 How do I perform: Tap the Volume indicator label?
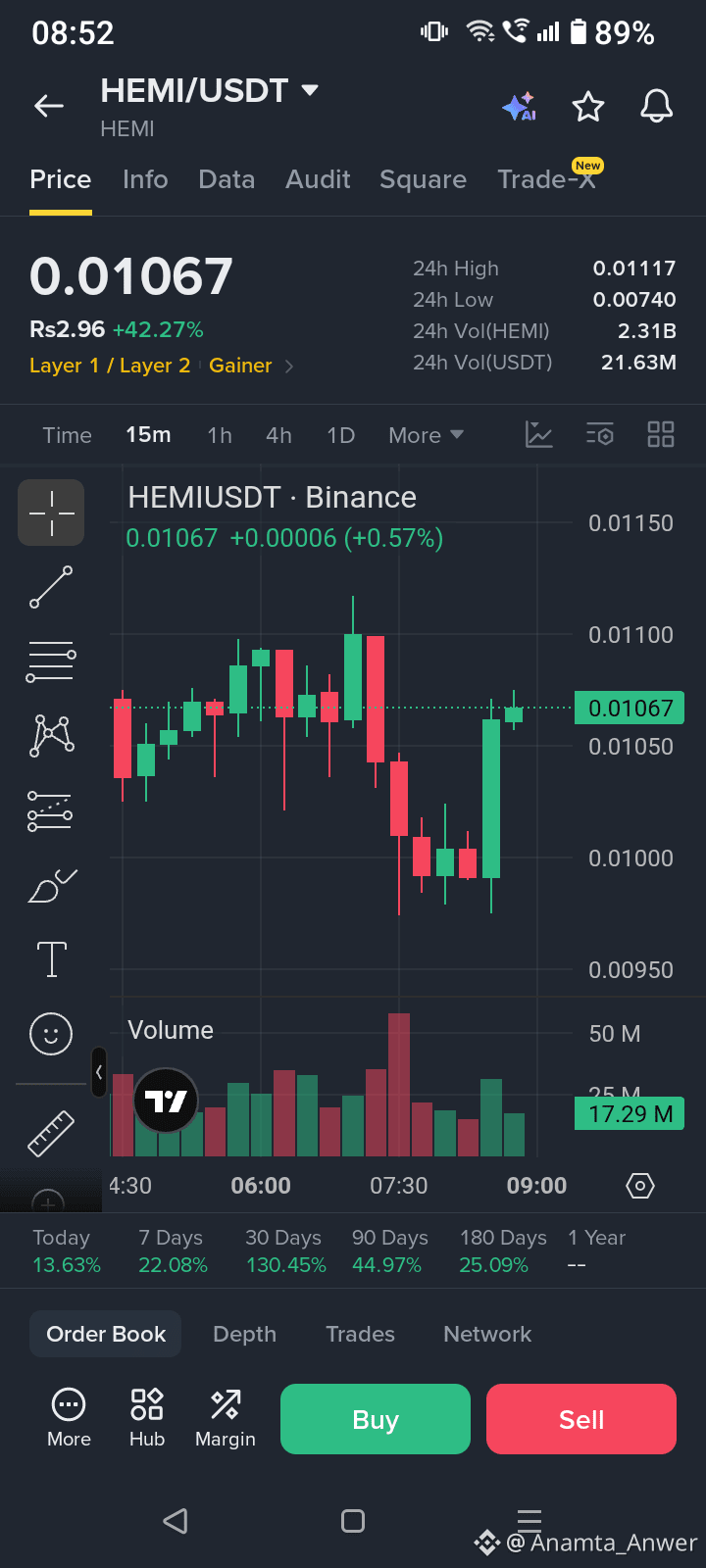(171, 1030)
